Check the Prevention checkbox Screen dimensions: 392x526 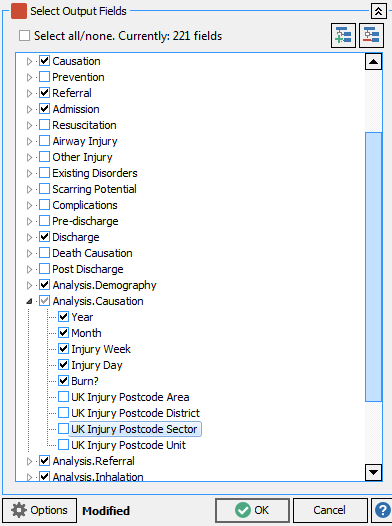point(45,77)
